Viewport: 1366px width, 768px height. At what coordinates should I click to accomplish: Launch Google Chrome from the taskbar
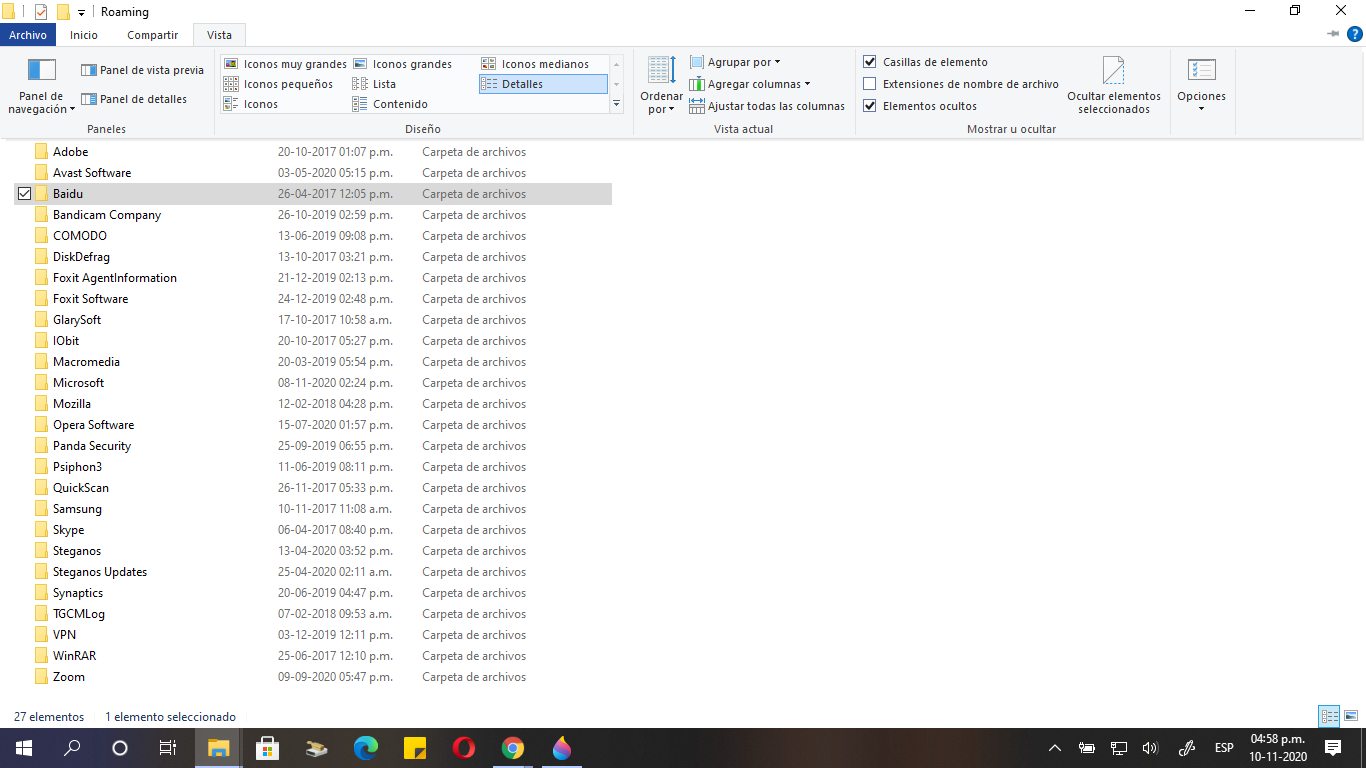512,748
